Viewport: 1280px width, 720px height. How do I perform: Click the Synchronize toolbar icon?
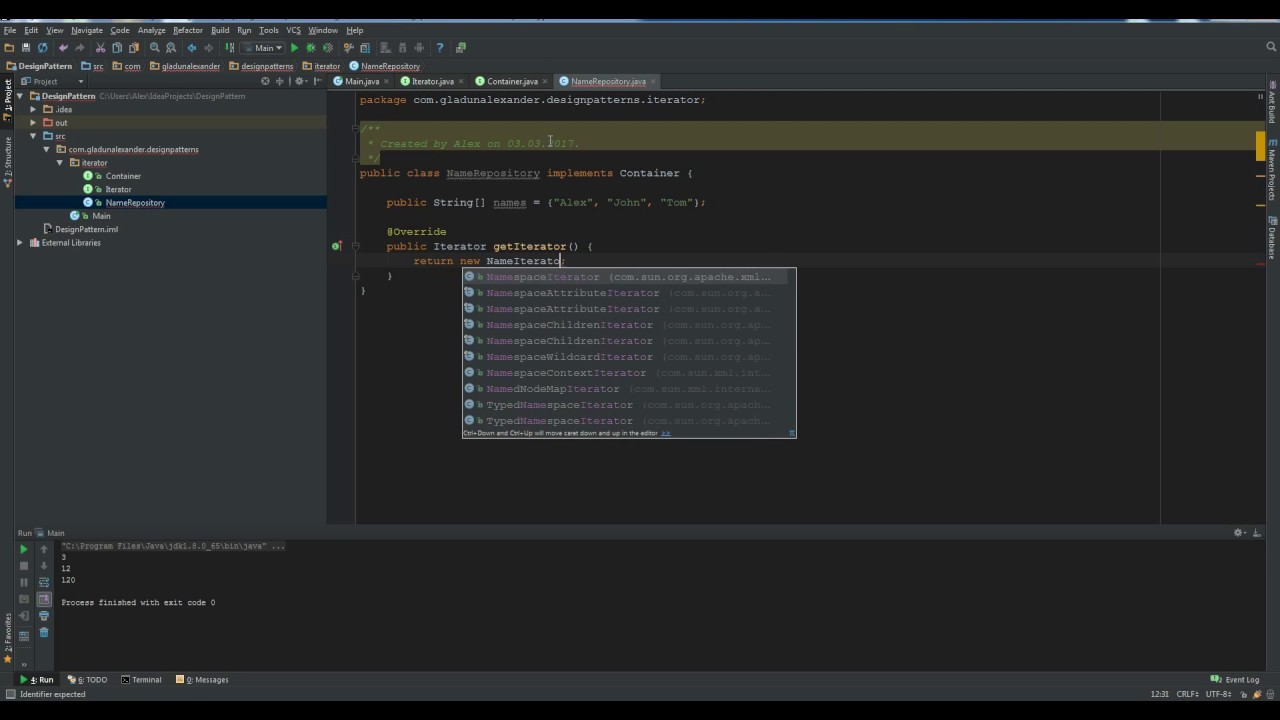[x=43, y=47]
